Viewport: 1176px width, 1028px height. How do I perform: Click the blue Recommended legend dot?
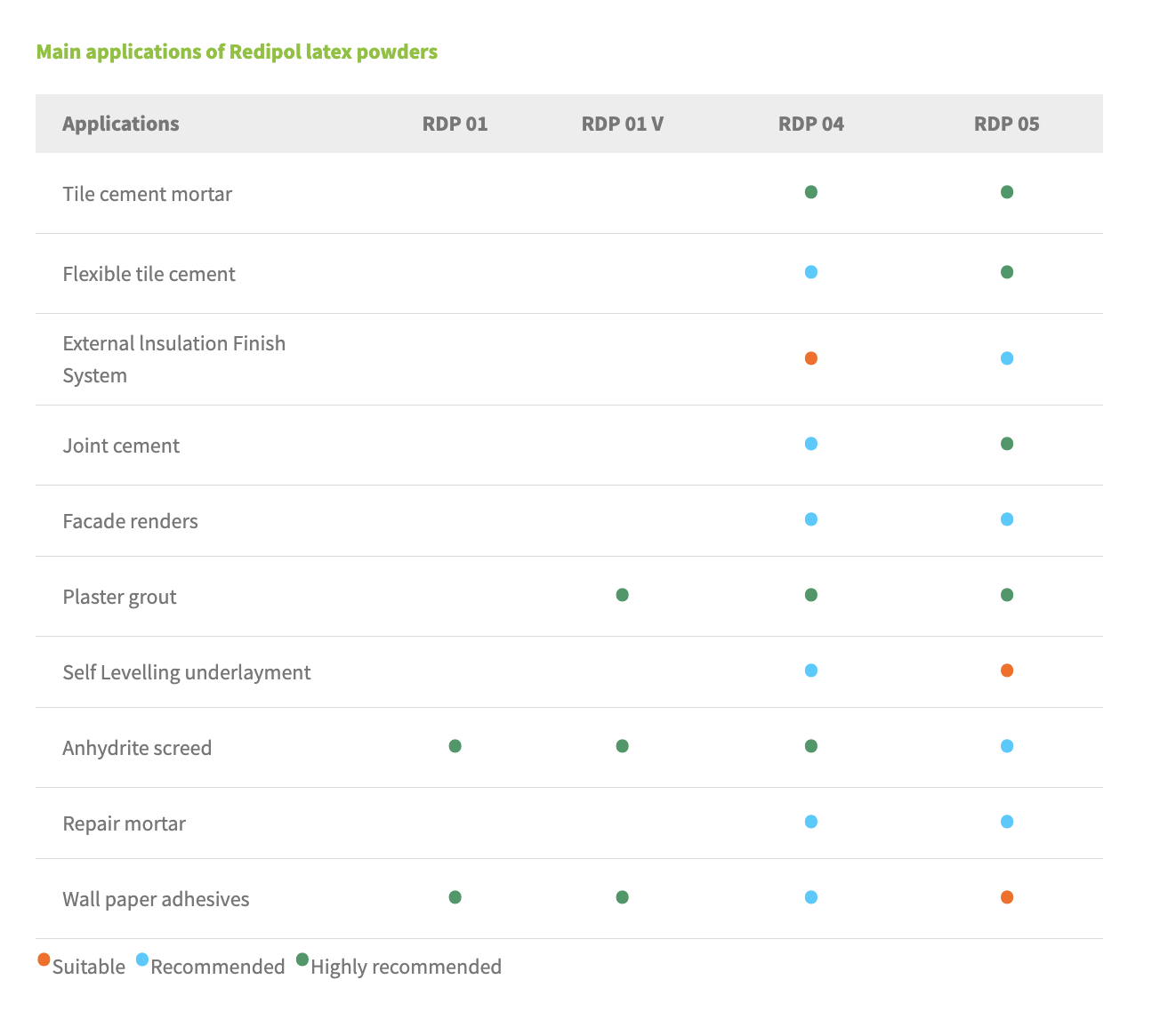coord(142,960)
